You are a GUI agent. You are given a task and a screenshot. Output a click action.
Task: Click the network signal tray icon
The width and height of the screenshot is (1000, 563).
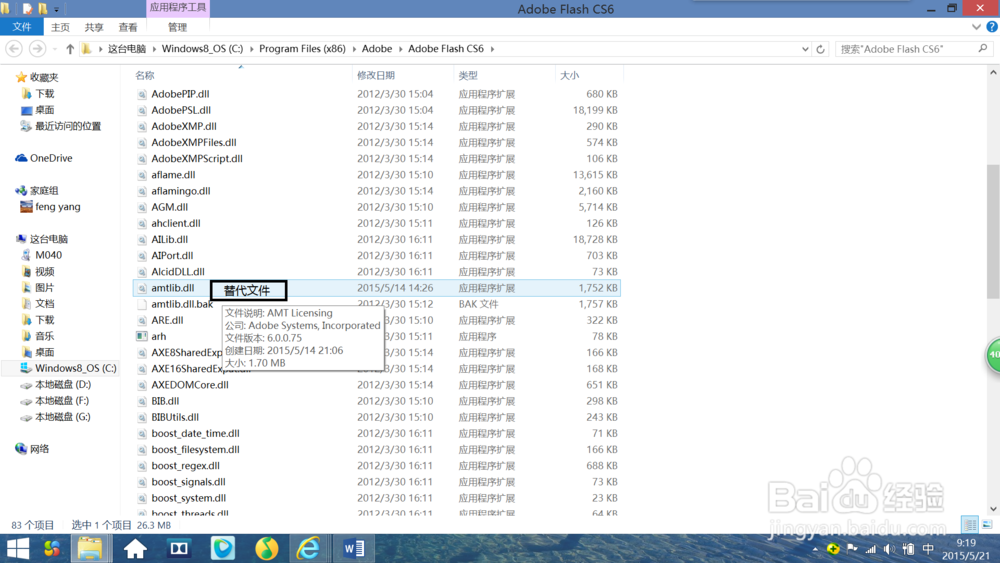(x=871, y=549)
